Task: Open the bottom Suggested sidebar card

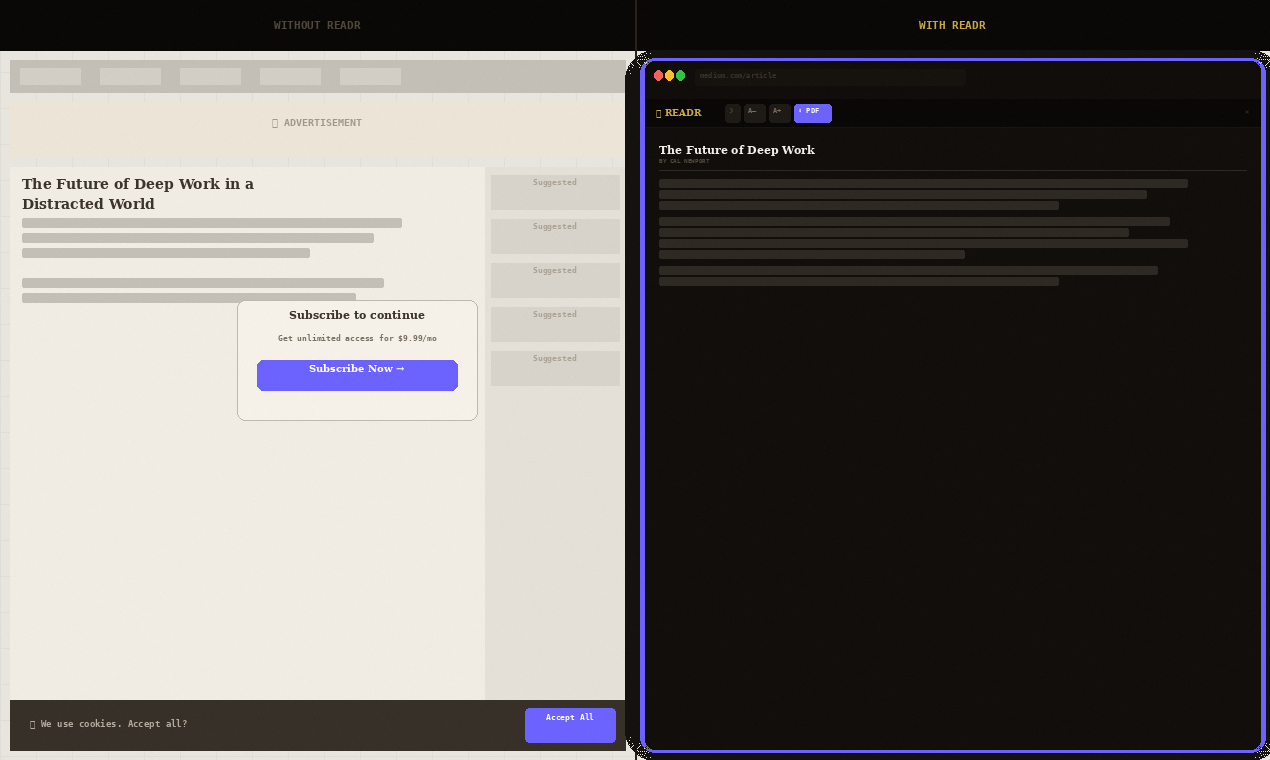Action: click(555, 368)
